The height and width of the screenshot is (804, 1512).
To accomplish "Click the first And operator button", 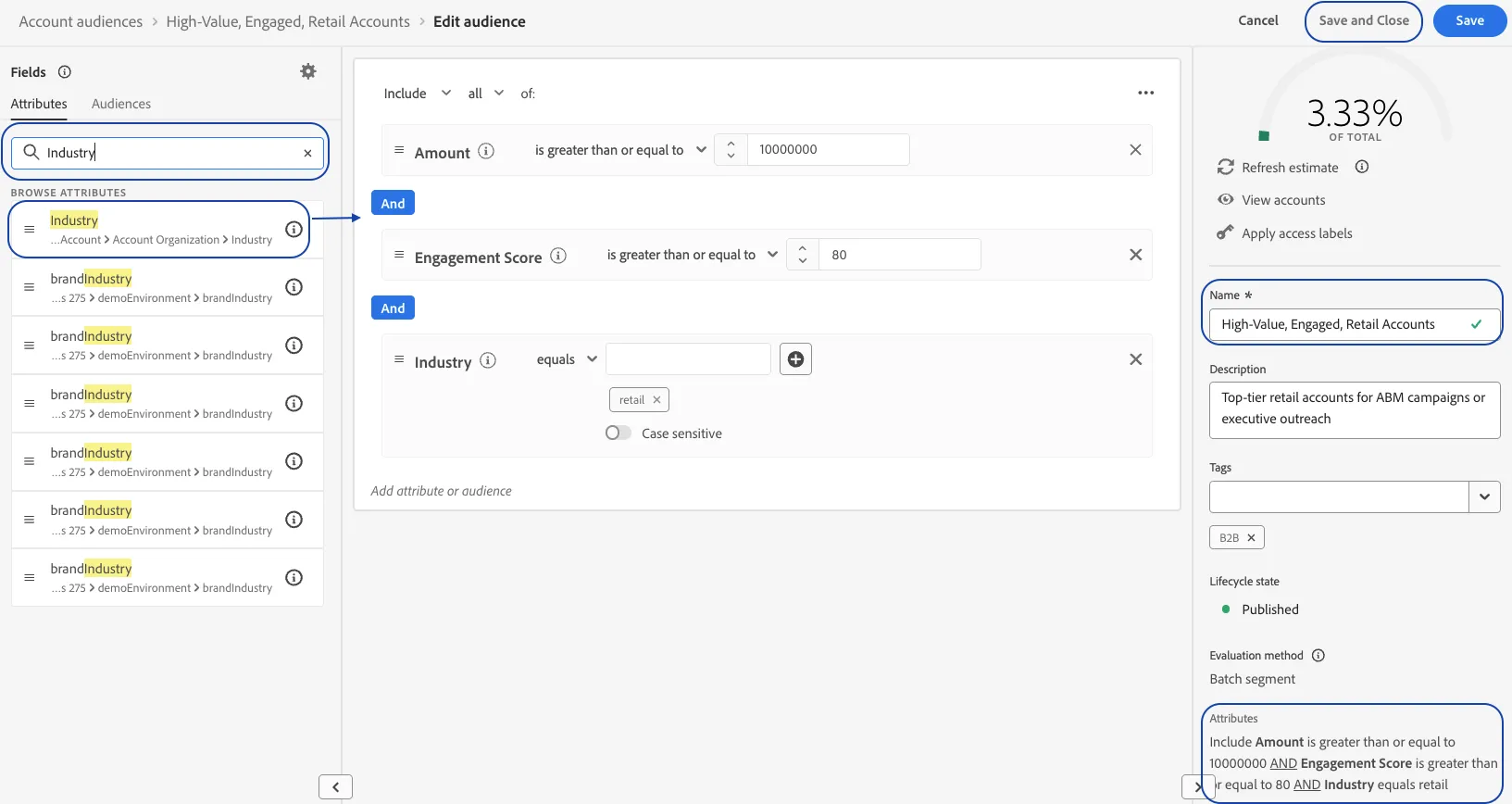I will [393, 203].
